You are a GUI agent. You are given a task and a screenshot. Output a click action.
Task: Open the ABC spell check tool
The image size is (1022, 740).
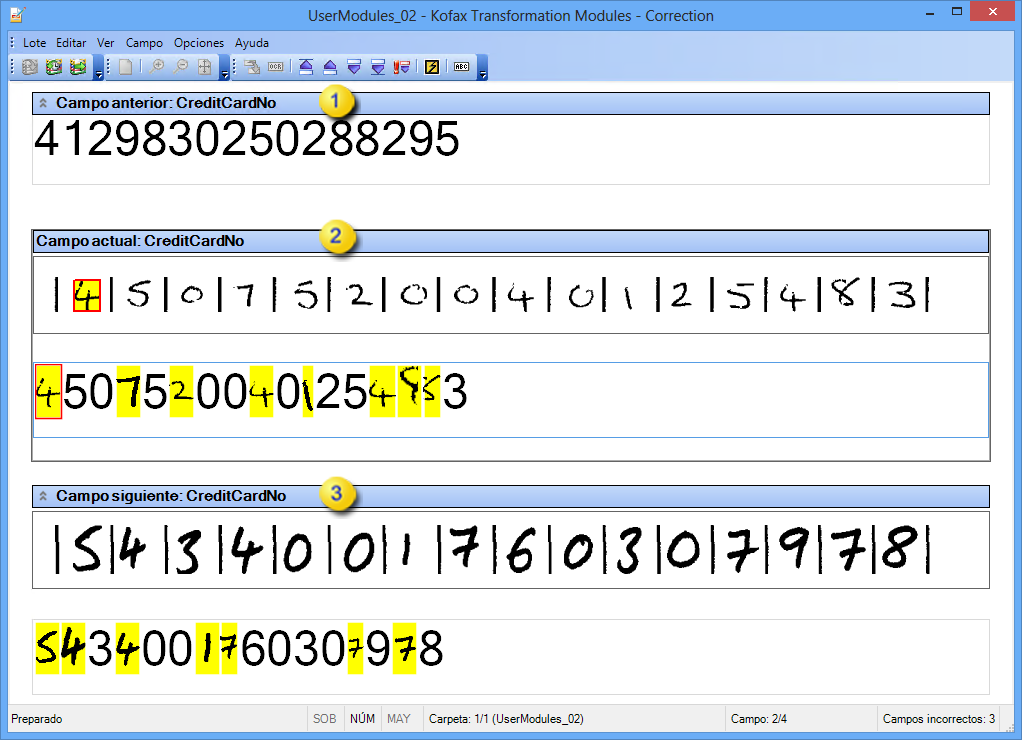(461, 67)
